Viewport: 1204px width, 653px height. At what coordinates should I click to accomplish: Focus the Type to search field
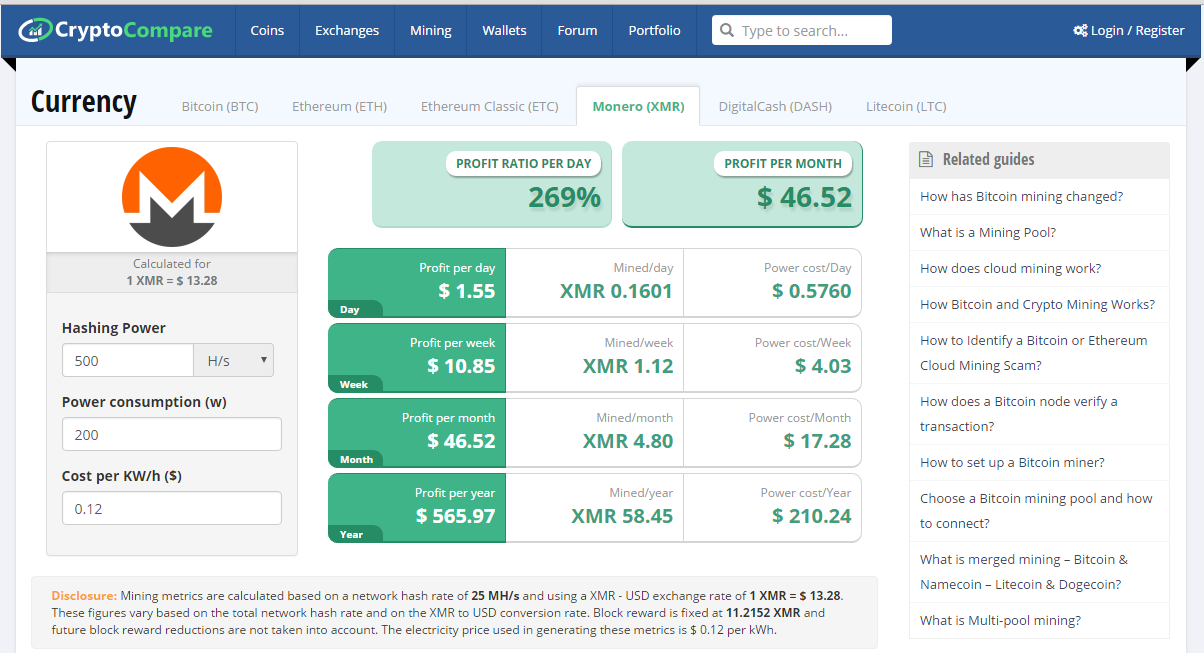802,30
